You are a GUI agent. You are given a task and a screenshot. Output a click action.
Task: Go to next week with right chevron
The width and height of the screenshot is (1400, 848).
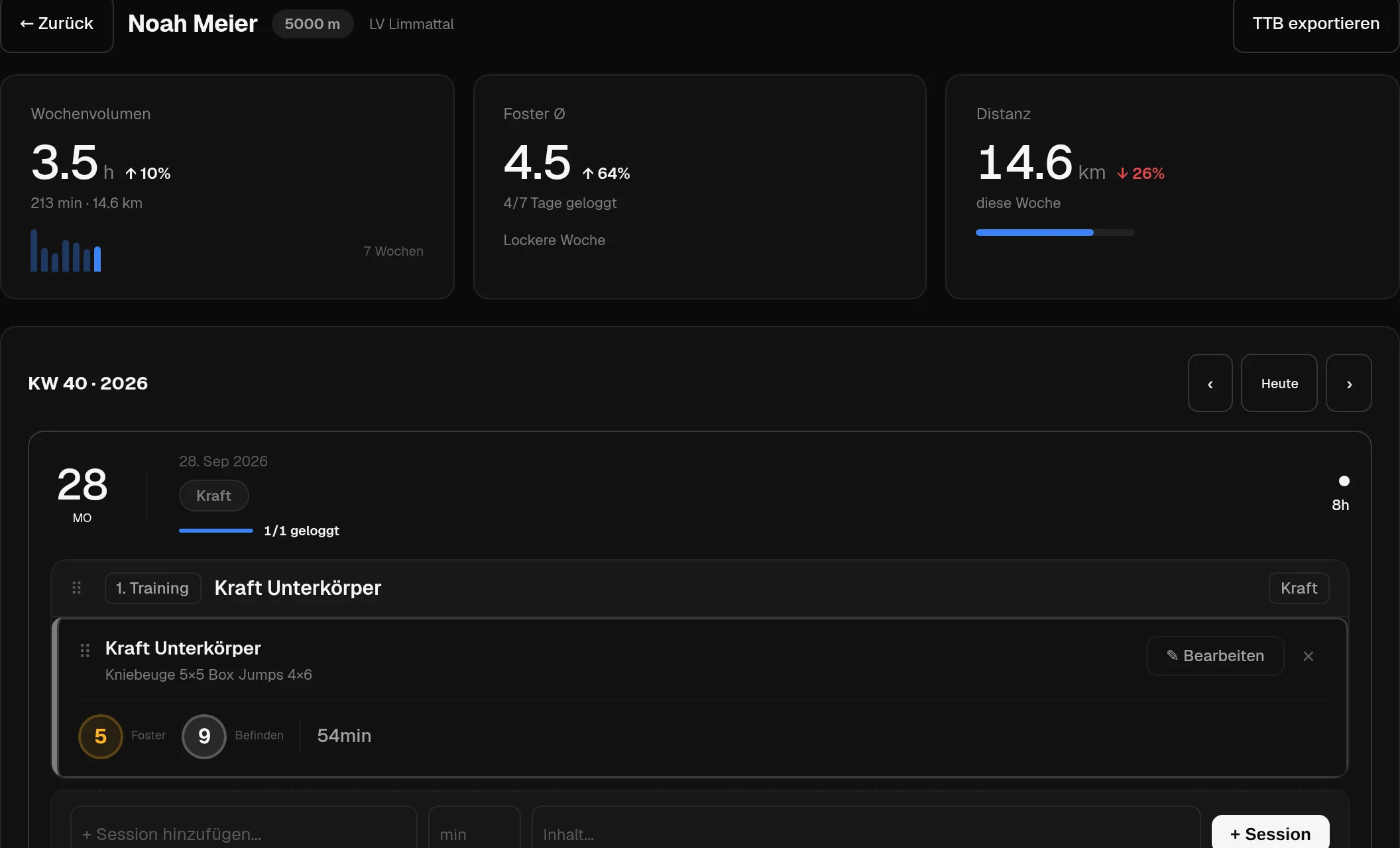click(1348, 383)
